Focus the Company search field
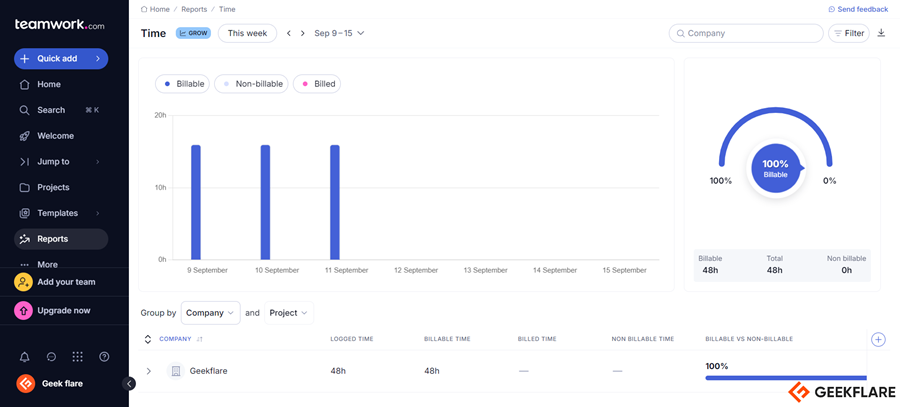The image size is (900, 407). point(746,33)
